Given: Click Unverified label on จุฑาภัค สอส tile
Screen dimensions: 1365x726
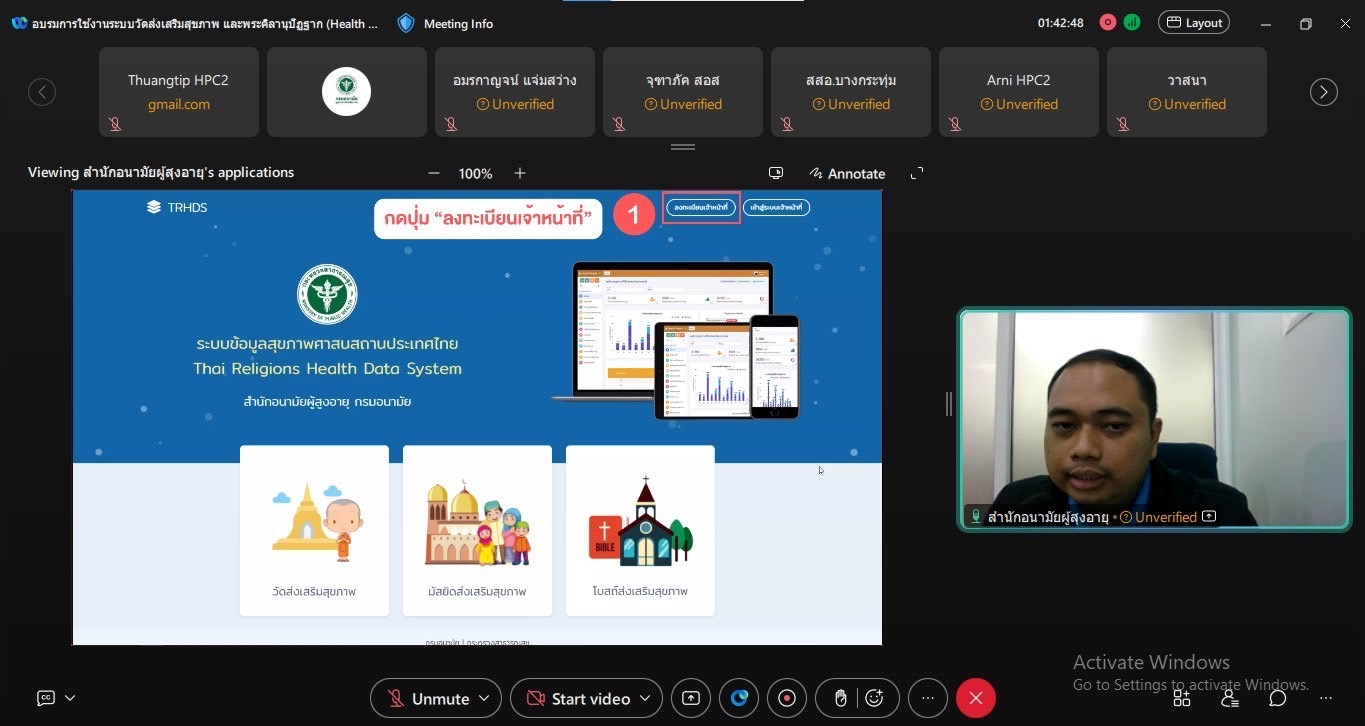Looking at the screenshot, I should 683,104.
